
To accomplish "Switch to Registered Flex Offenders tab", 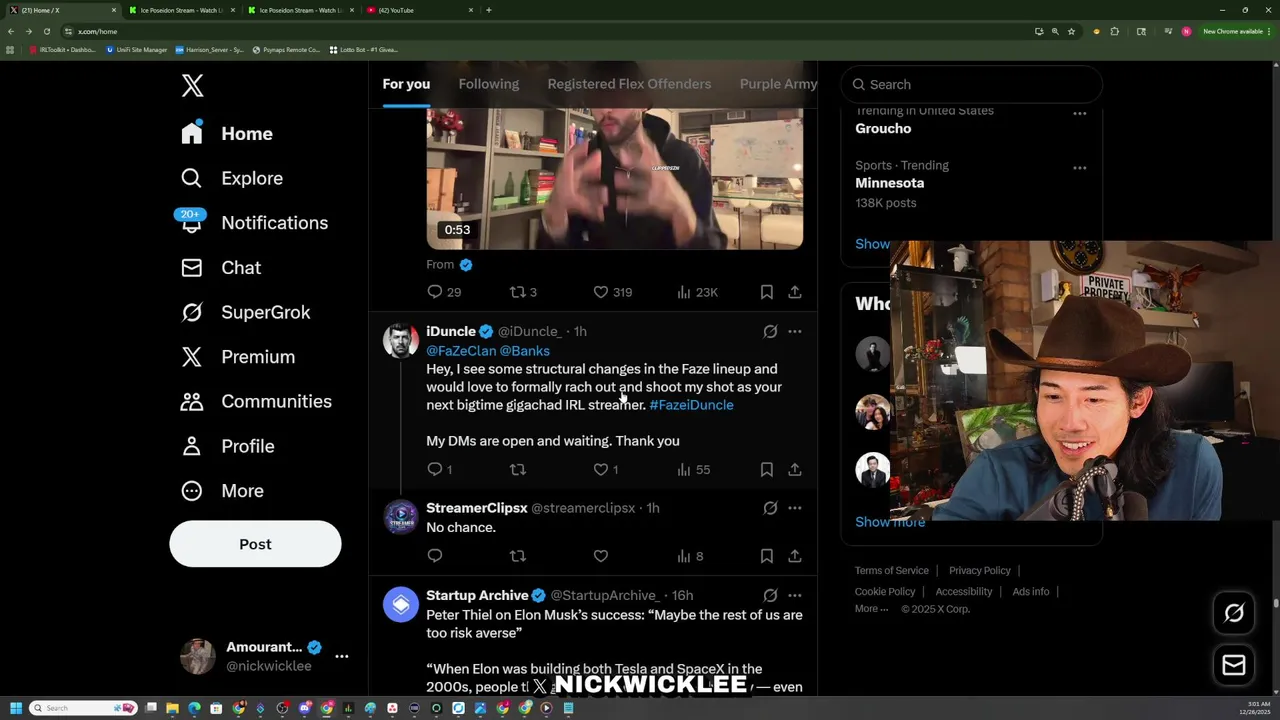I will tap(629, 84).
